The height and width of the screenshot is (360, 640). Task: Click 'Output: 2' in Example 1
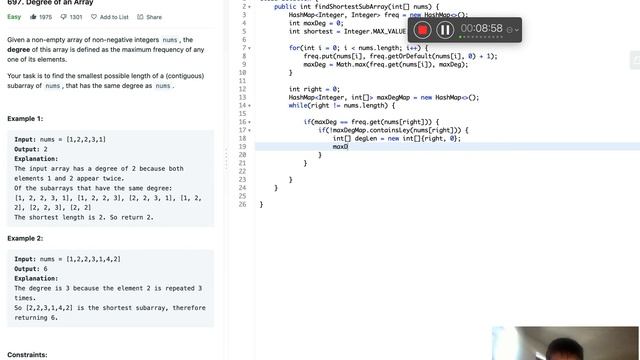tap(31, 149)
